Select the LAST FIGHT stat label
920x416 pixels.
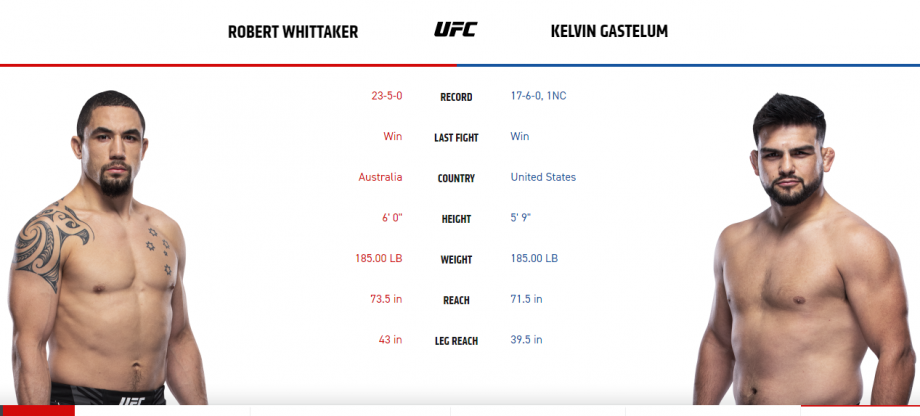pyautogui.click(x=456, y=138)
